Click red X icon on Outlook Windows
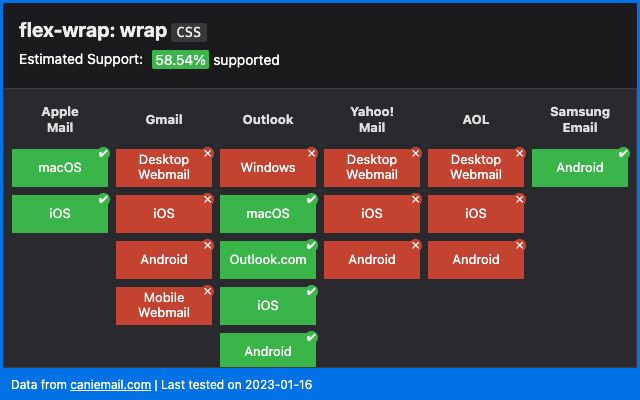Screen dimensions: 640x400 [311, 153]
